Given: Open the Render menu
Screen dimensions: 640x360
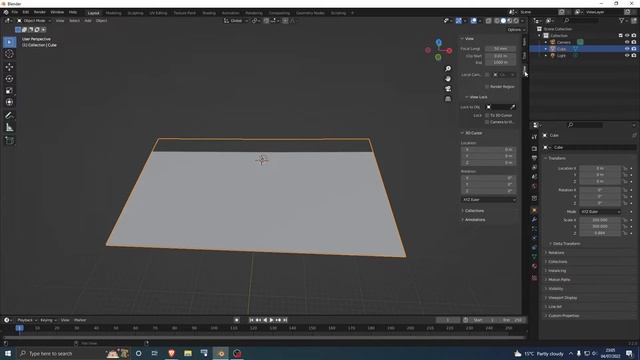Looking at the screenshot, I should tap(40, 13).
